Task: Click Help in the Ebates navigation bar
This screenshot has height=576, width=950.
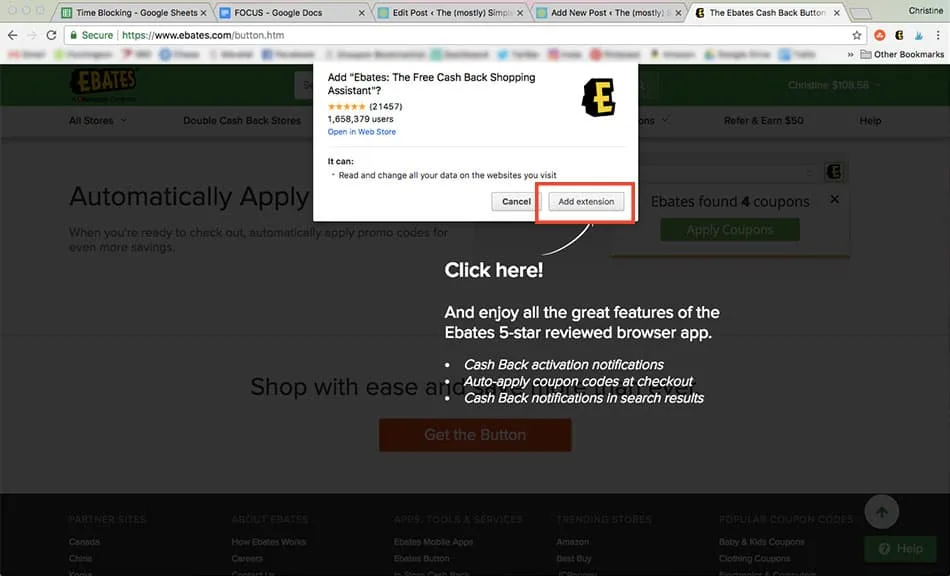Action: tap(870, 121)
